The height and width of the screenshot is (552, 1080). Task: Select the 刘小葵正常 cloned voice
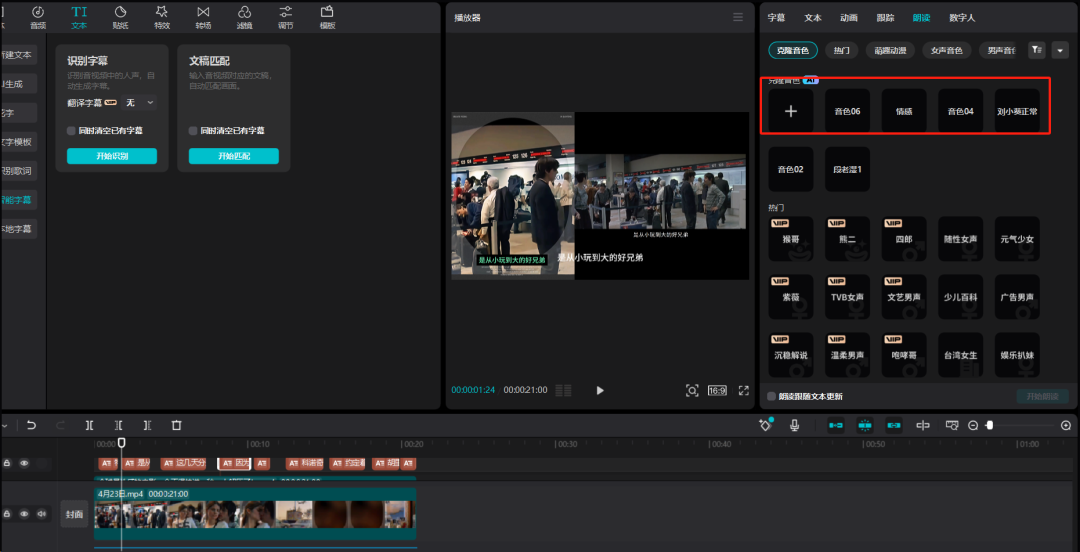point(1017,111)
